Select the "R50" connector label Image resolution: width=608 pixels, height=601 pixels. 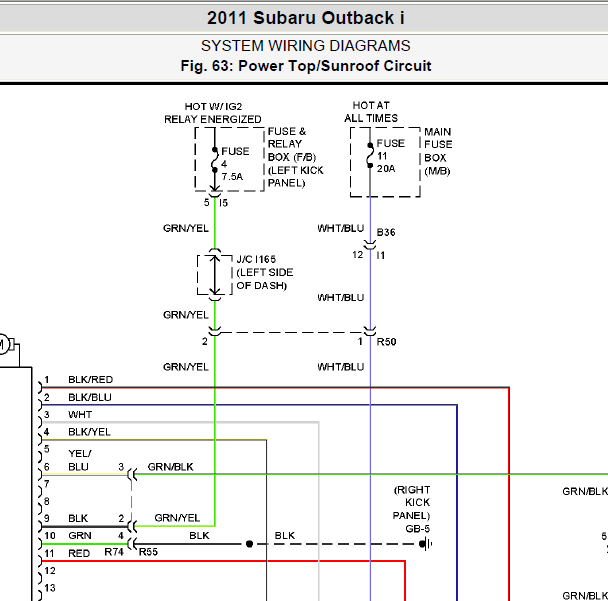click(x=387, y=342)
